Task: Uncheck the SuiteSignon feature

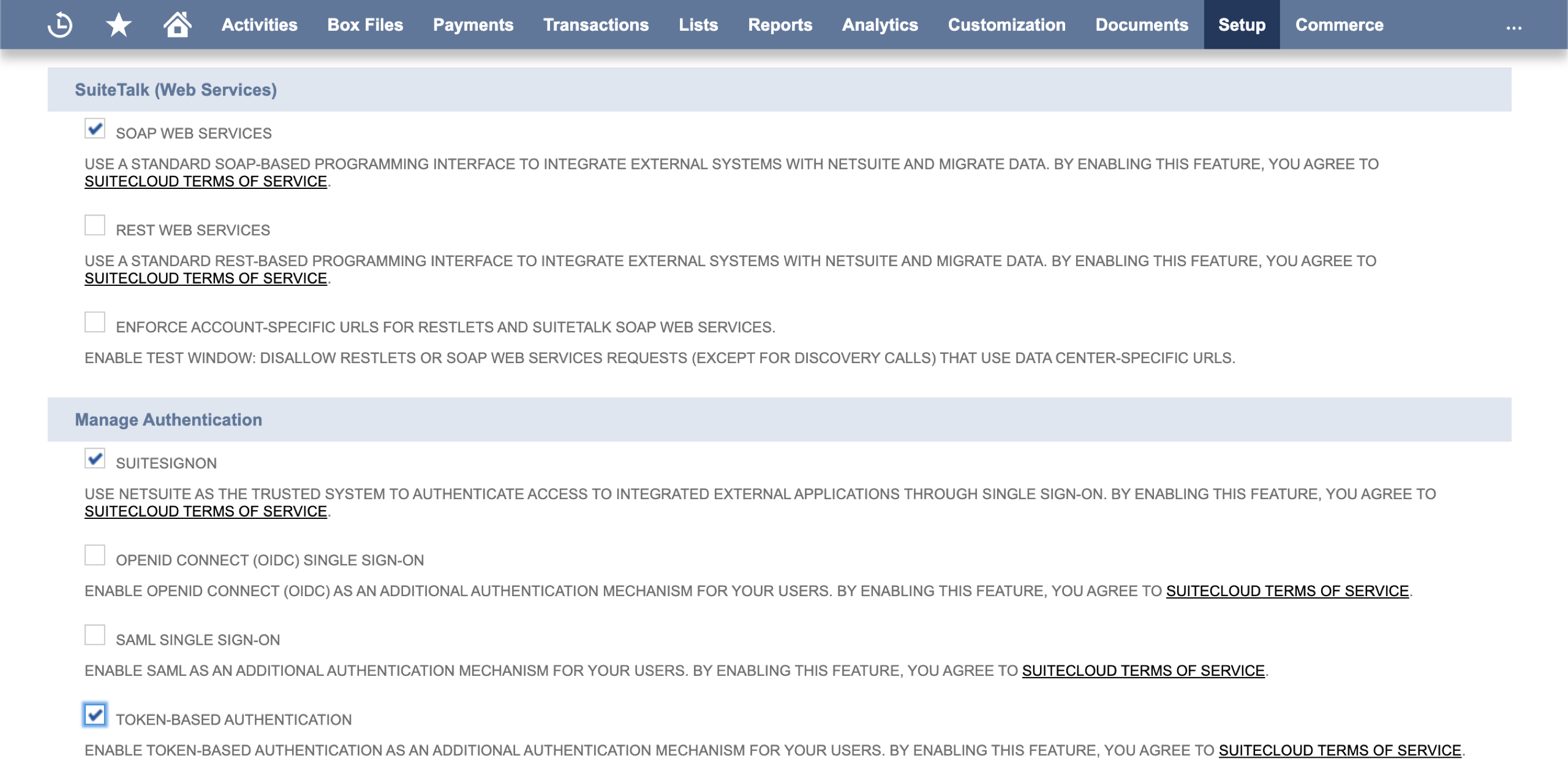Action: point(94,458)
